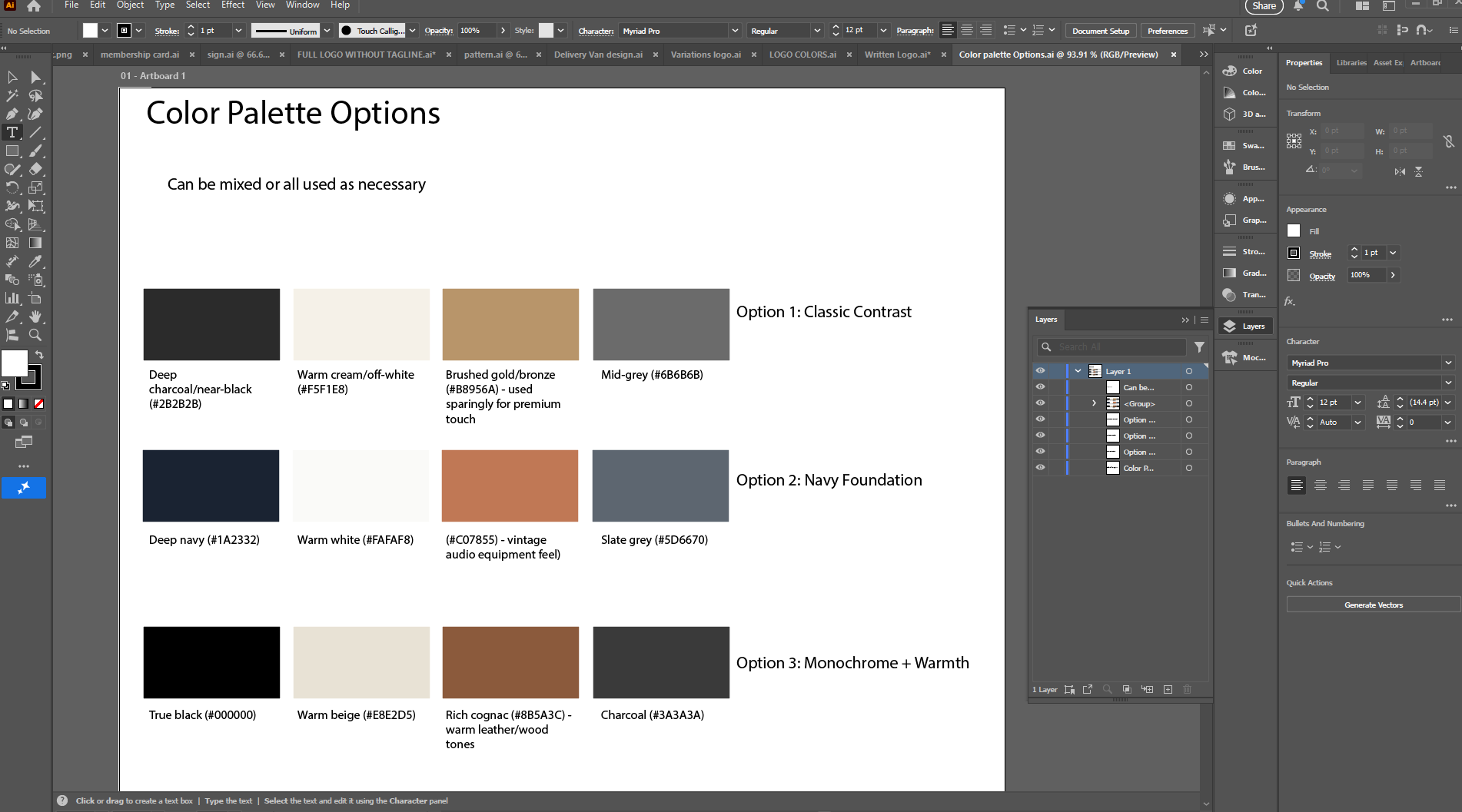The width and height of the screenshot is (1462, 812).
Task: Open the font size dropdown in Properties
Action: pyautogui.click(x=1357, y=403)
